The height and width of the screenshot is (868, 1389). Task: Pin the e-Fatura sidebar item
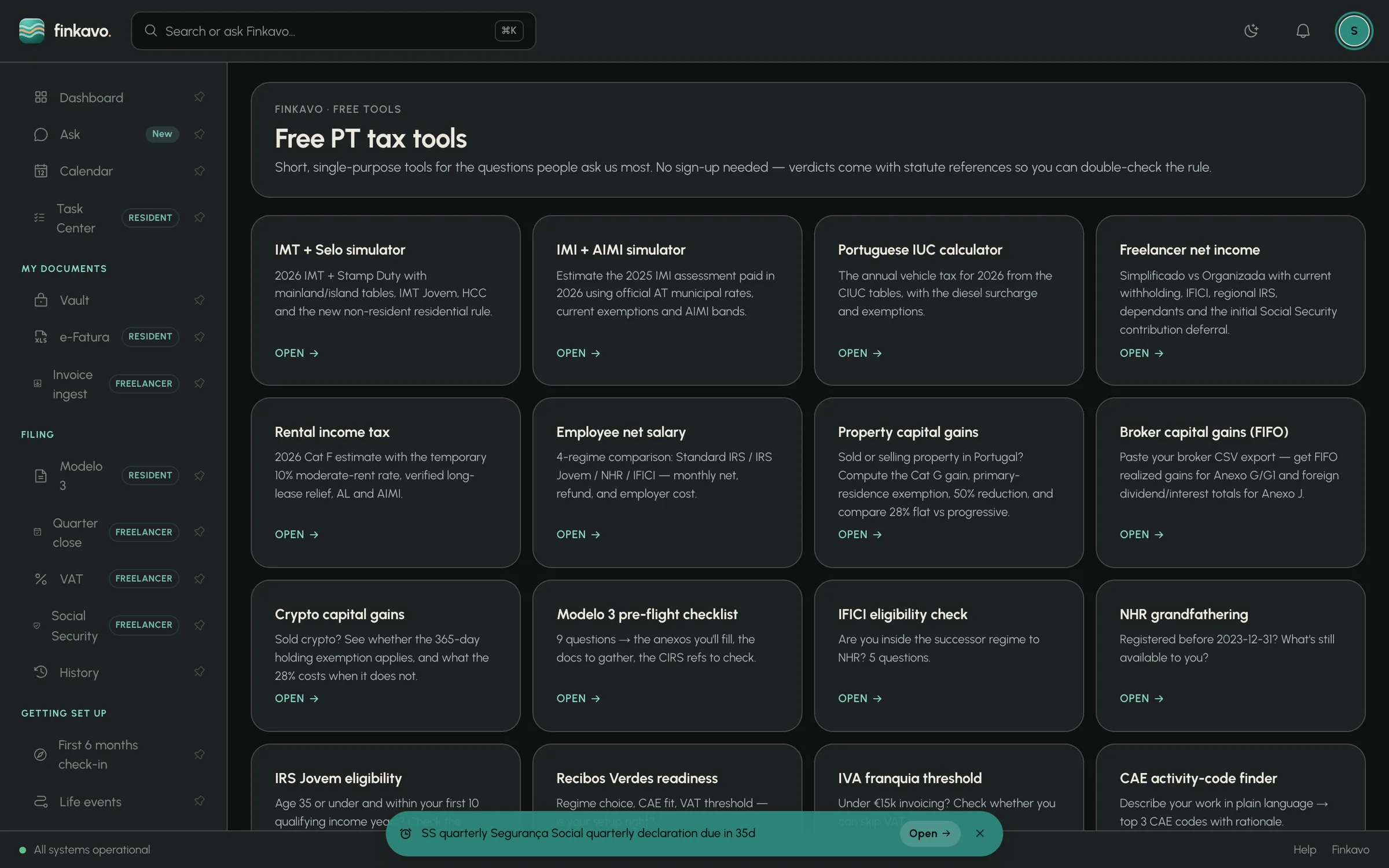(x=200, y=337)
